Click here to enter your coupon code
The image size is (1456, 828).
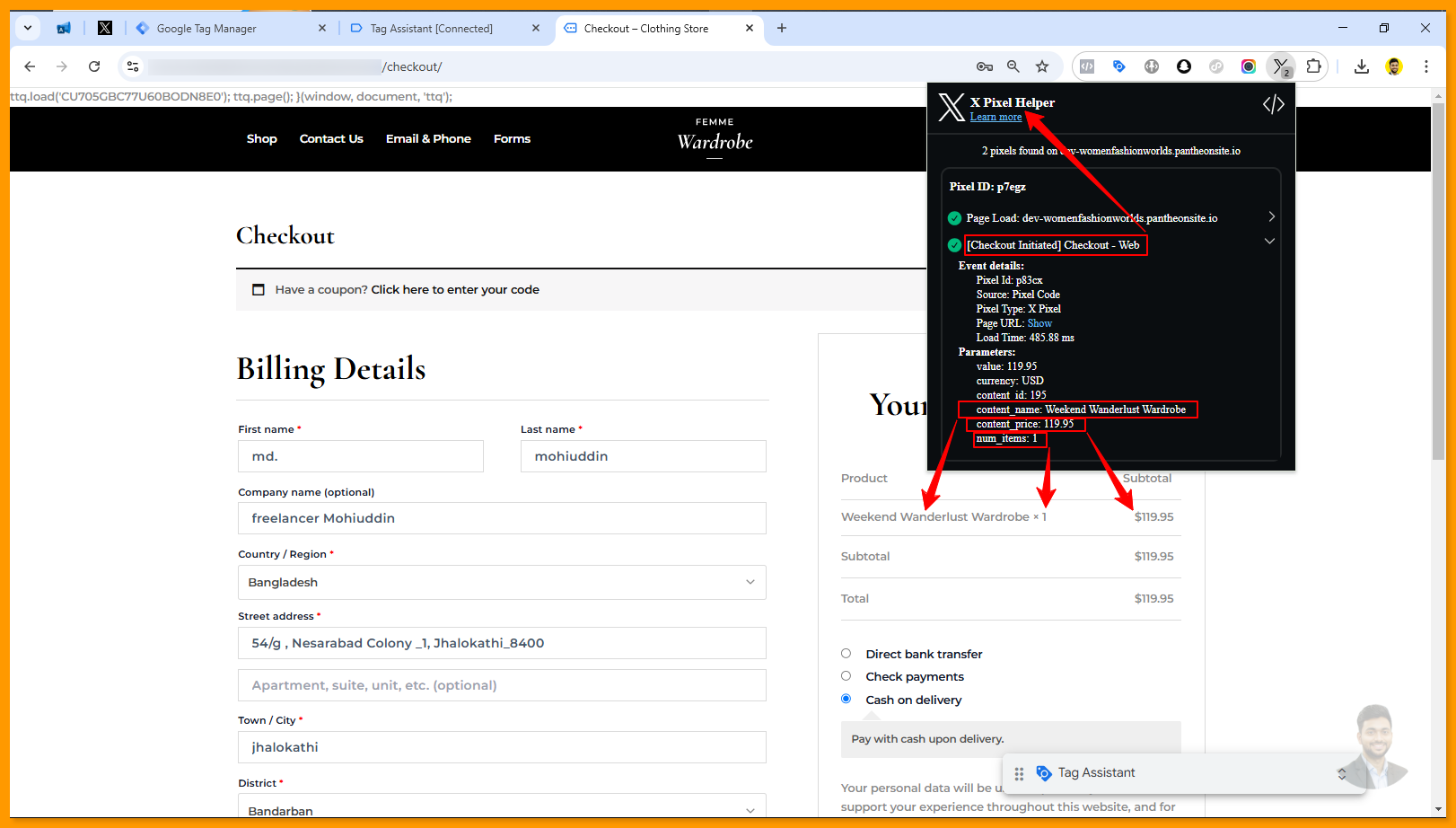(455, 290)
